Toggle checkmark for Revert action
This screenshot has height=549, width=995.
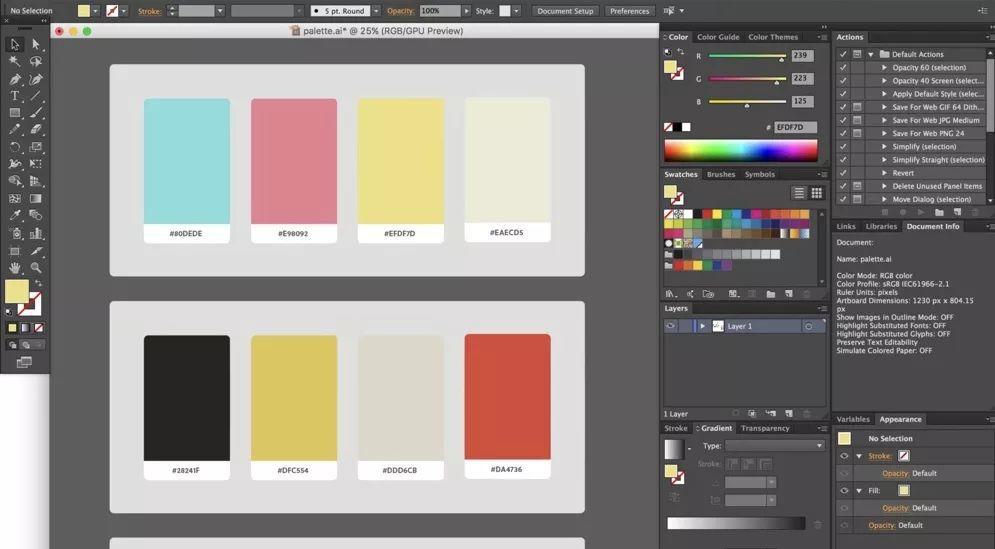coord(843,173)
